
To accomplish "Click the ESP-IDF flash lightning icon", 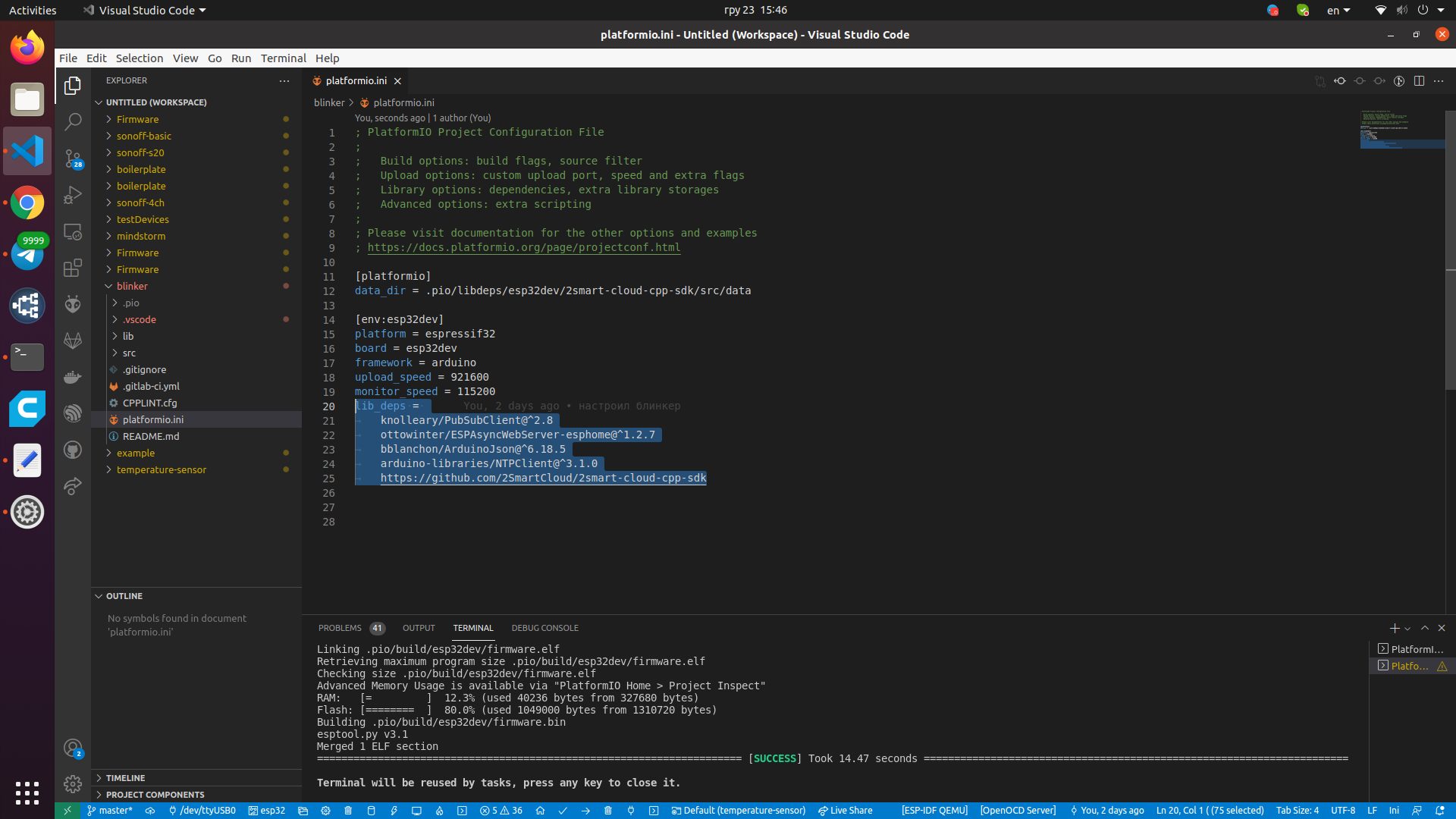I will coord(394,811).
